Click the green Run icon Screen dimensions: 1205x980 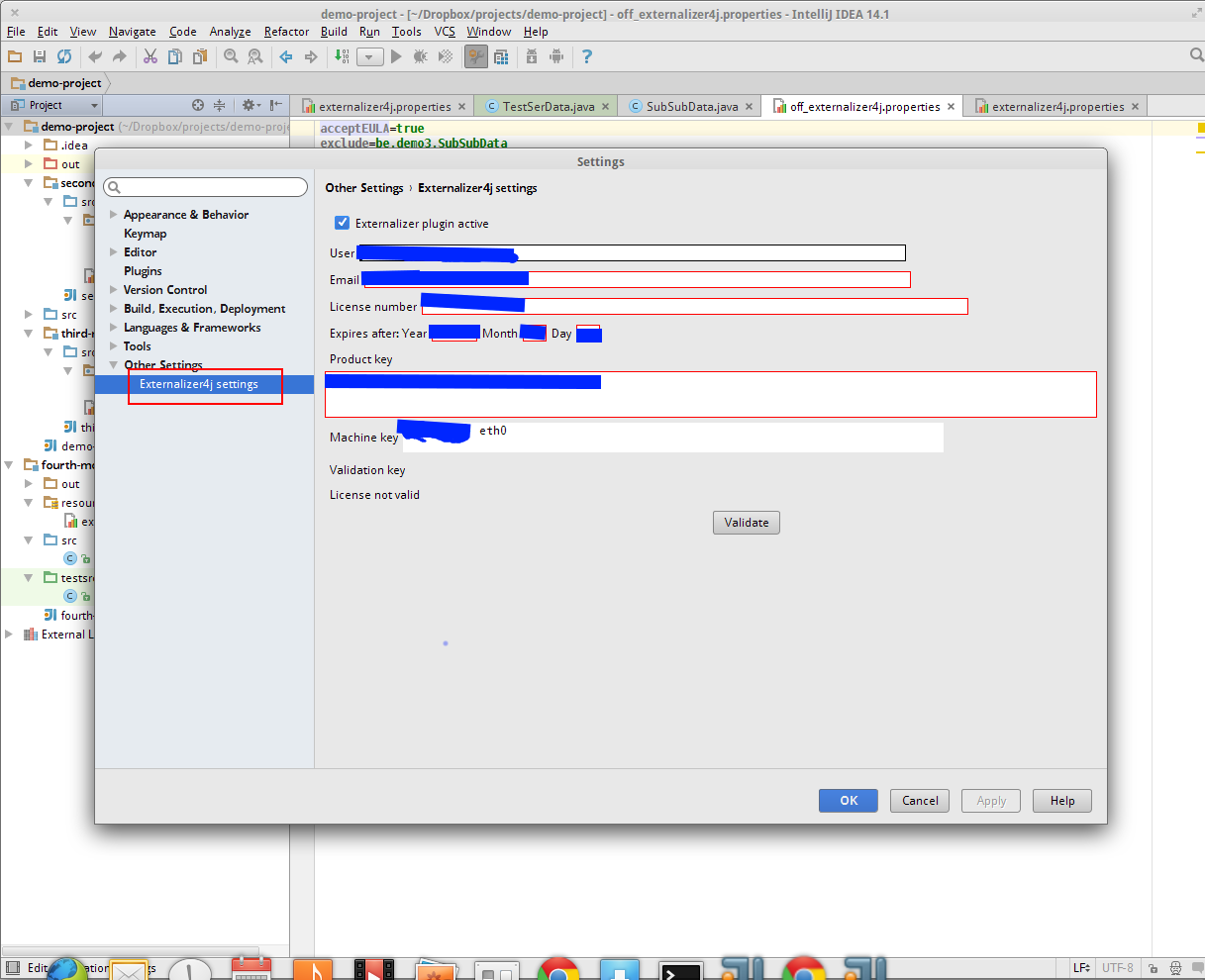point(396,56)
